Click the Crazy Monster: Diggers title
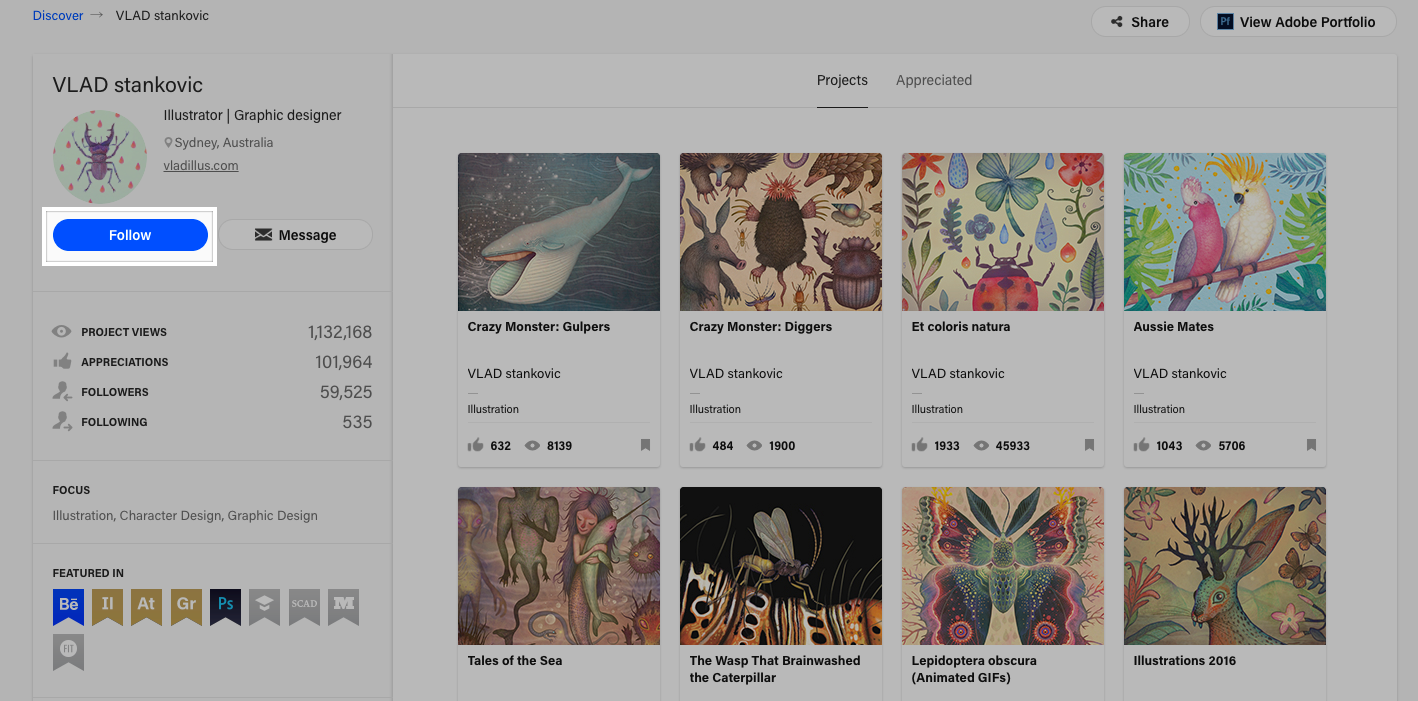This screenshot has height=701, width=1418. tap(761, 327)
